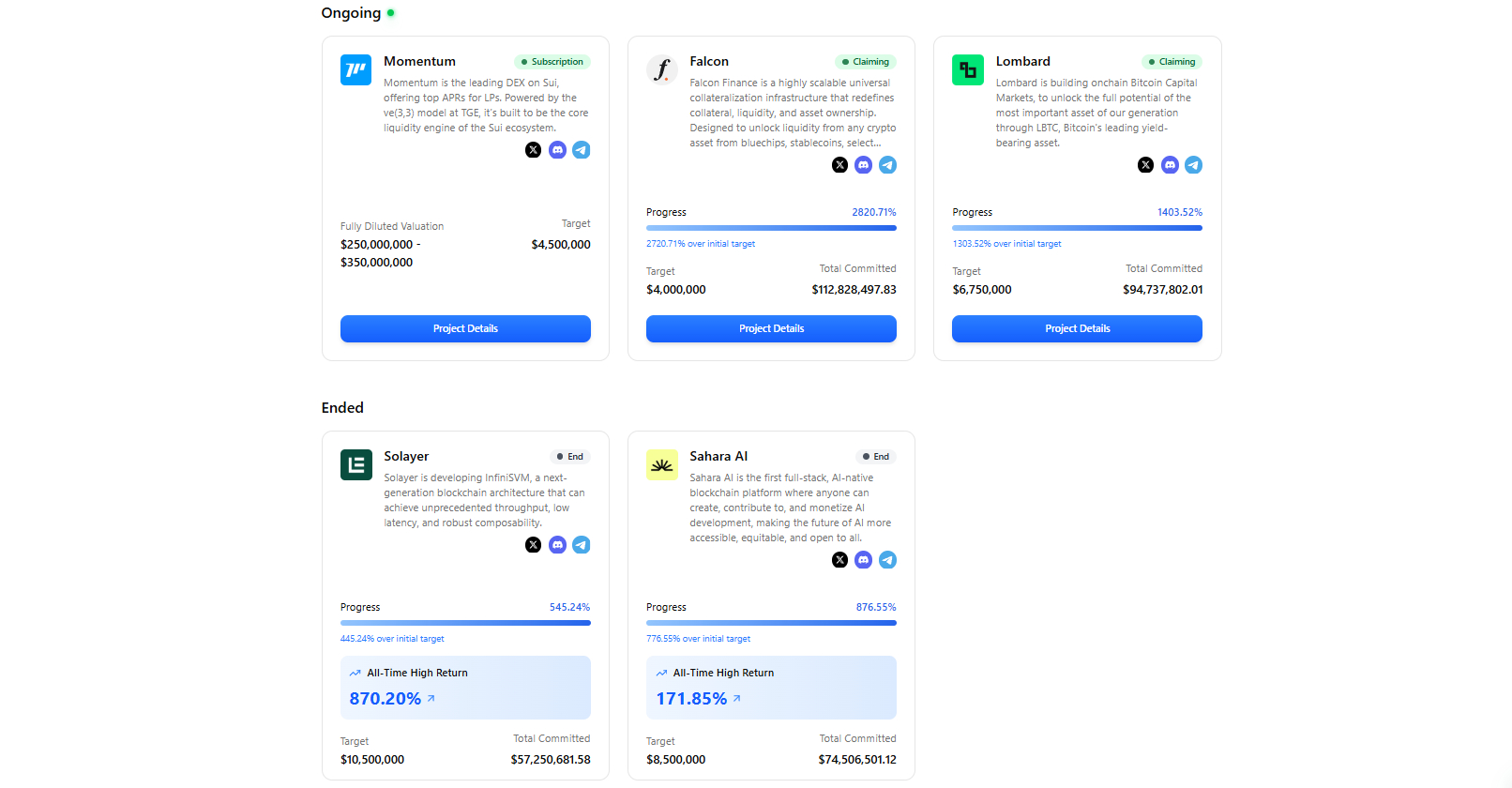This screenshot has height=788, width=1512.
Task: Open Lombard's X (Twitter) icon
Action: pos(1145,165)
